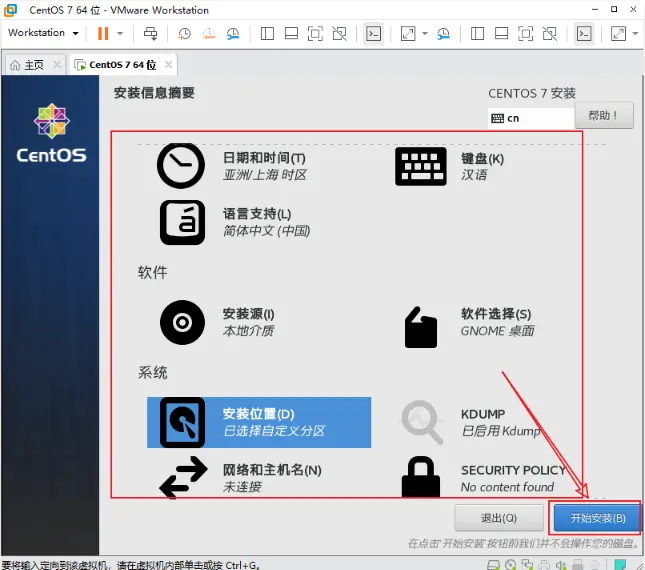Click the 开始安装(B) begin installation button

tap(597, 518)
